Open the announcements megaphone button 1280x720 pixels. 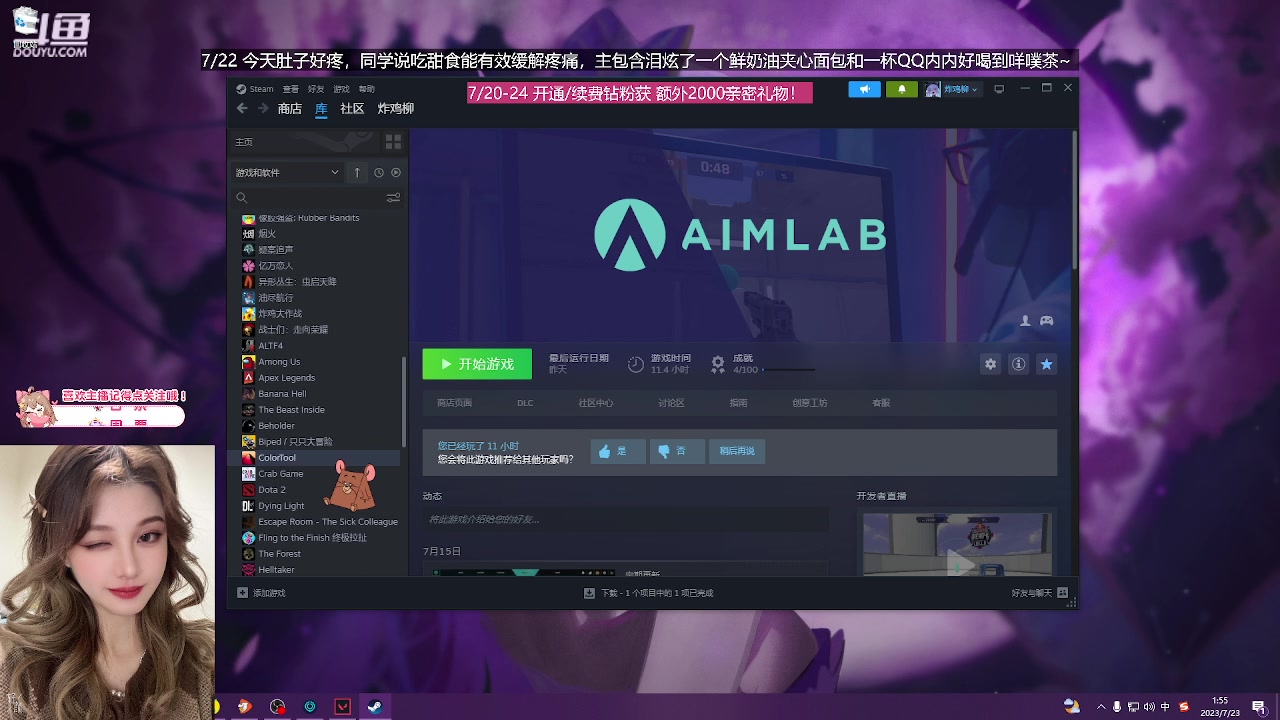pyautogui.click(x=865, y=89)
